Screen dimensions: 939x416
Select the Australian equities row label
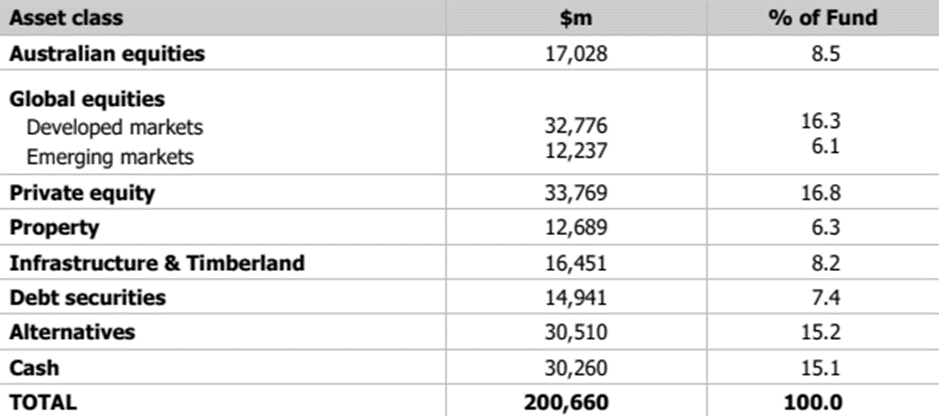(107, 53)
